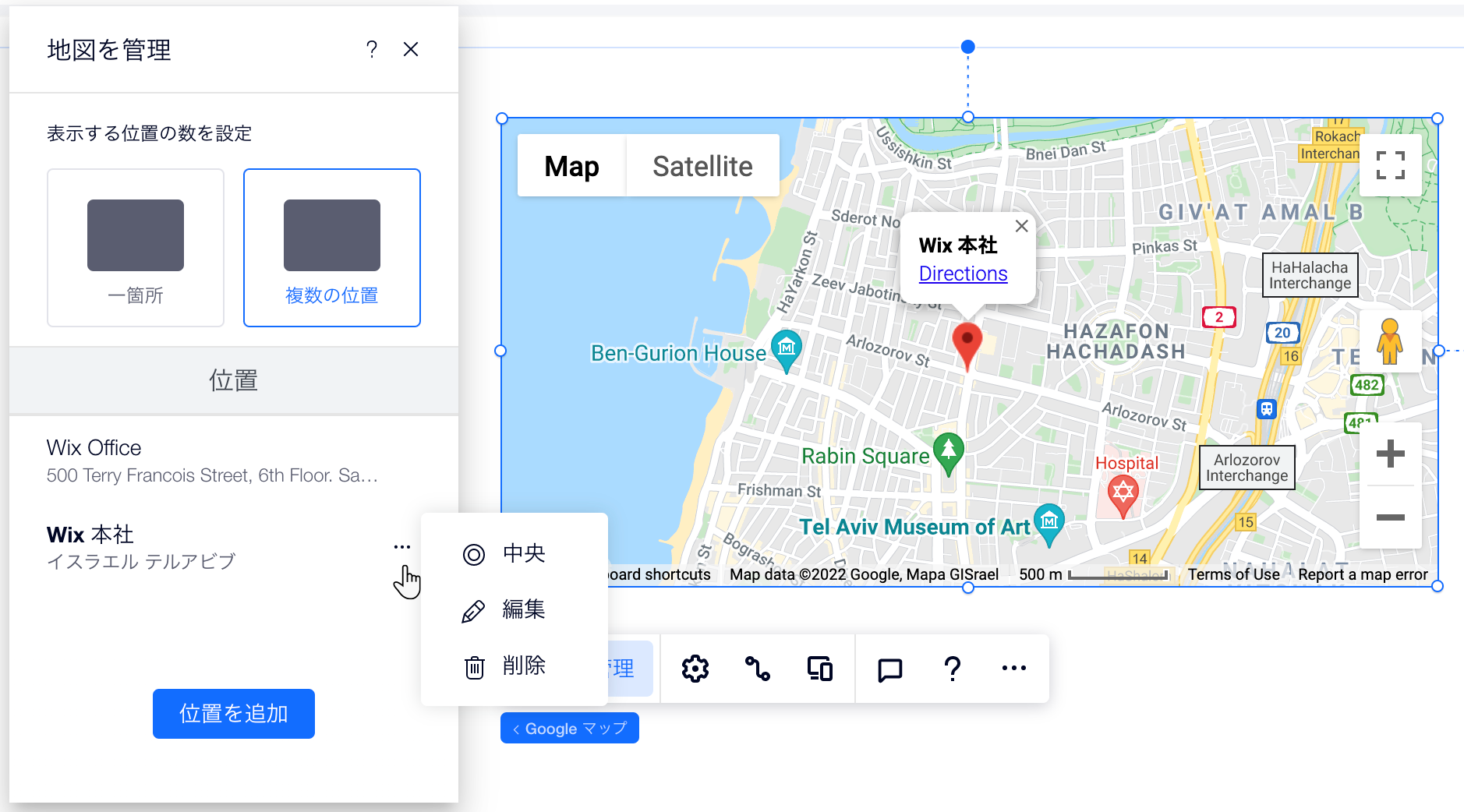Switch map view to Map
The width and height of the screenshot is (1464, 812).
click(572, 166)
